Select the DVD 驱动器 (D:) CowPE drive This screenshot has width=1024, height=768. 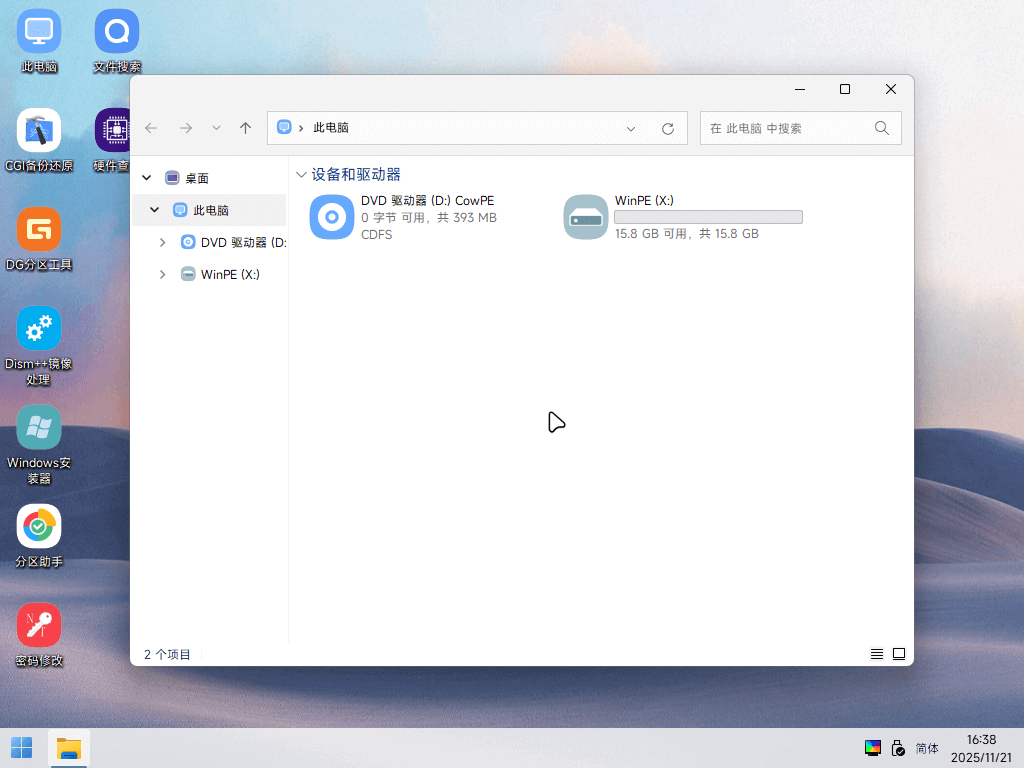[x=404, y=217]
